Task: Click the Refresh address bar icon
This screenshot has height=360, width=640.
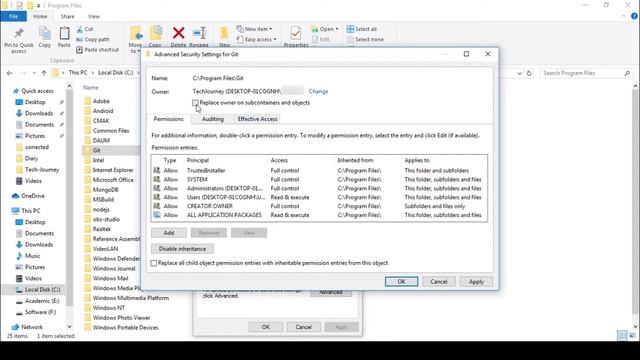Action: point(529,73)
